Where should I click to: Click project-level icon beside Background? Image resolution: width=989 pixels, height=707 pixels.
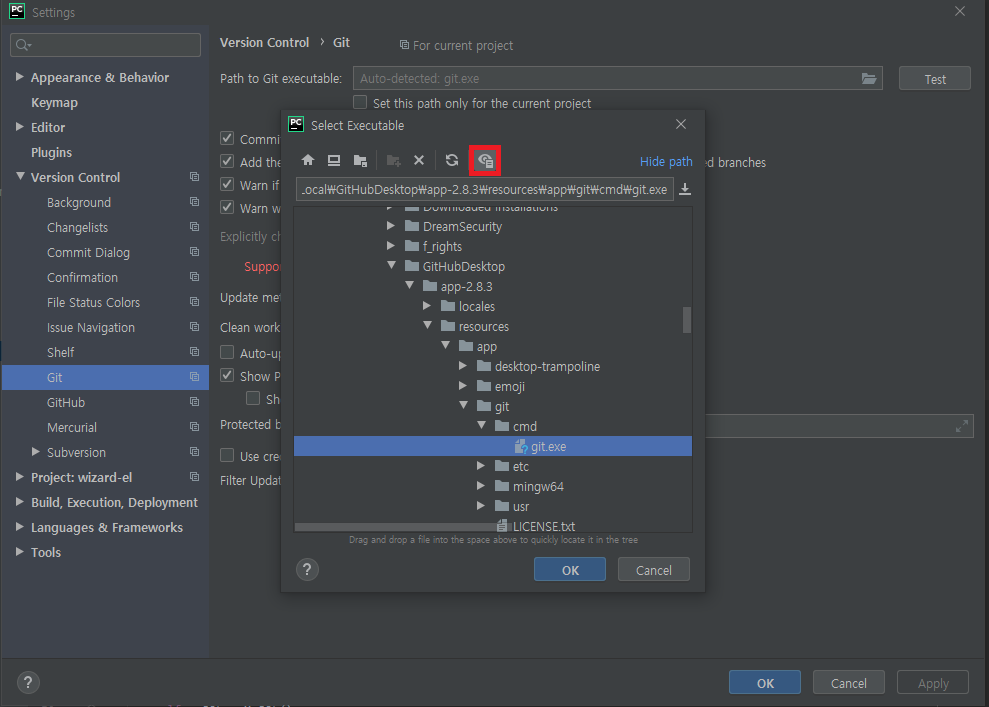194,202
